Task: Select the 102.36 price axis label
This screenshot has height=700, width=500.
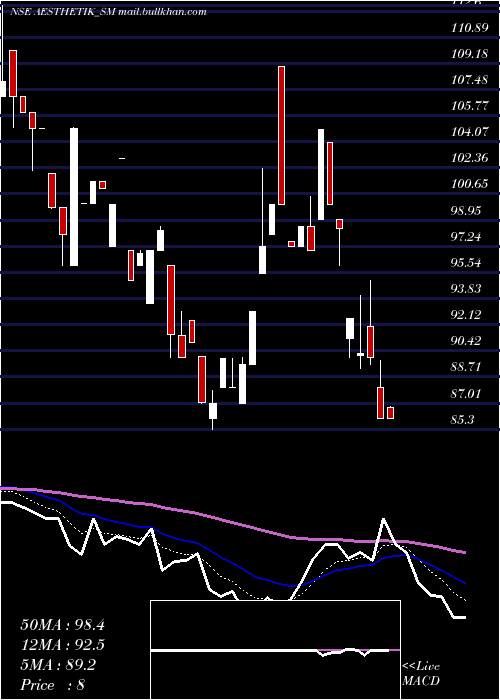Action: (469, 158)
